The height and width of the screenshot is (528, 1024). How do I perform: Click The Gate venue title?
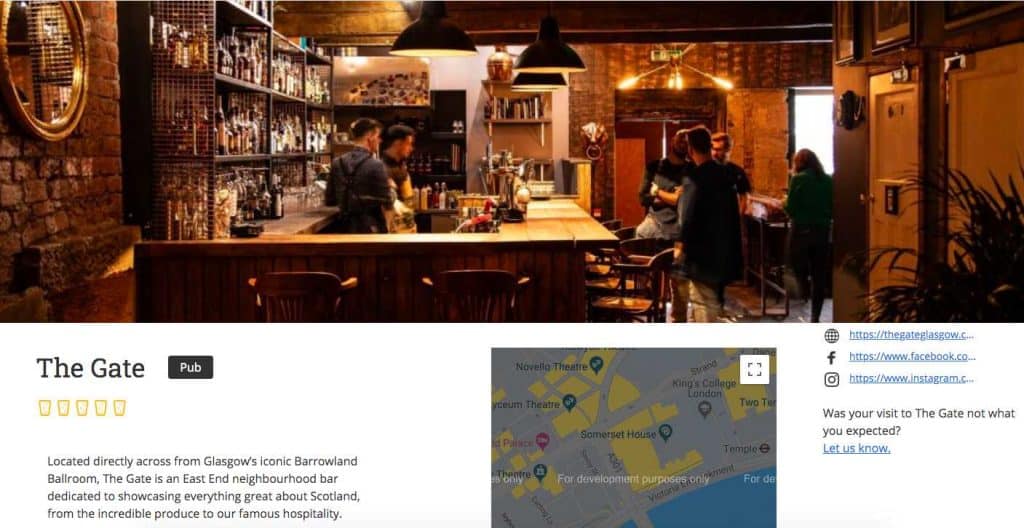point(91,368)
